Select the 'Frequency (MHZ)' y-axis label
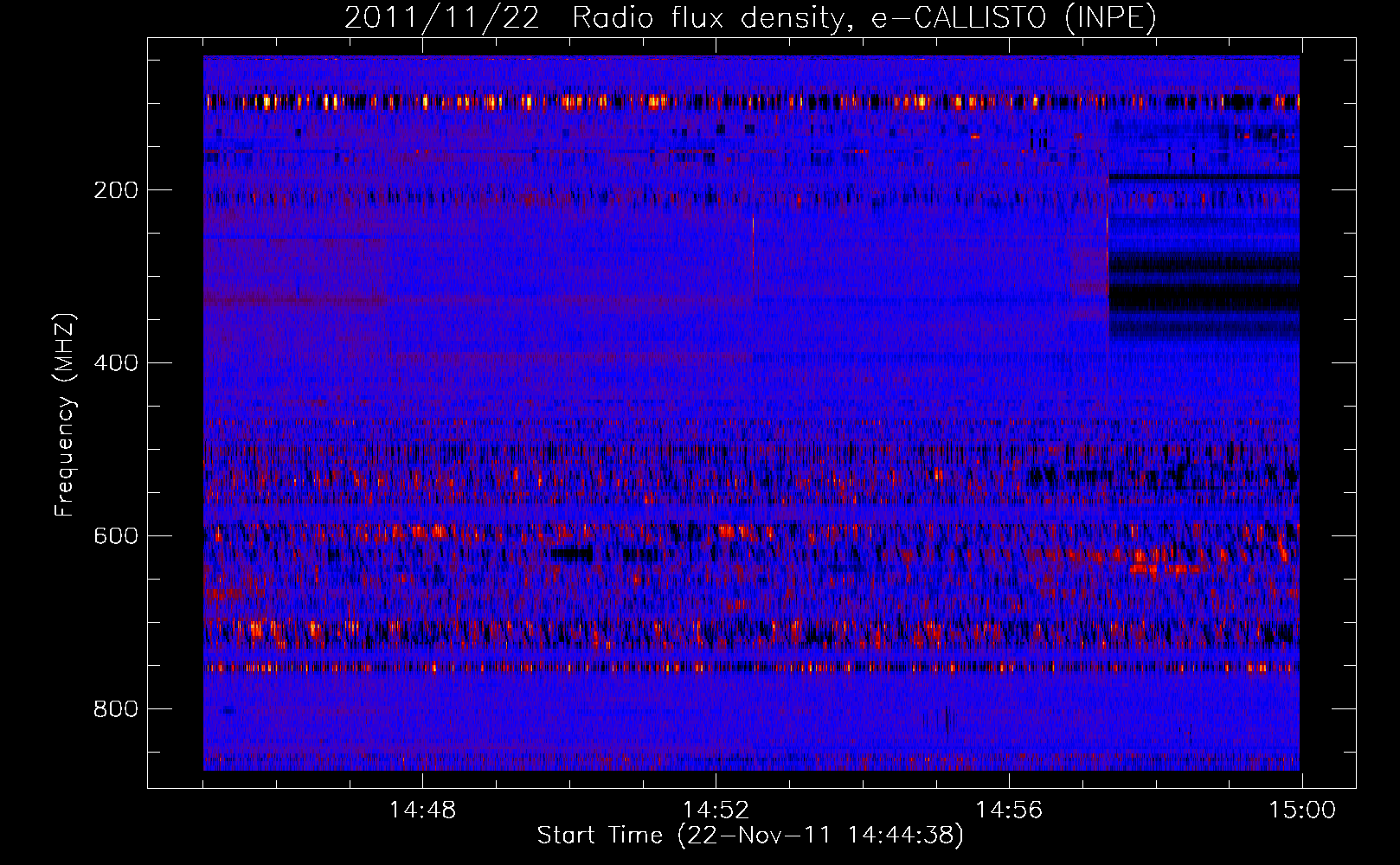The height and width of the screenshot is (865, 1400). [x=64, y=414]
